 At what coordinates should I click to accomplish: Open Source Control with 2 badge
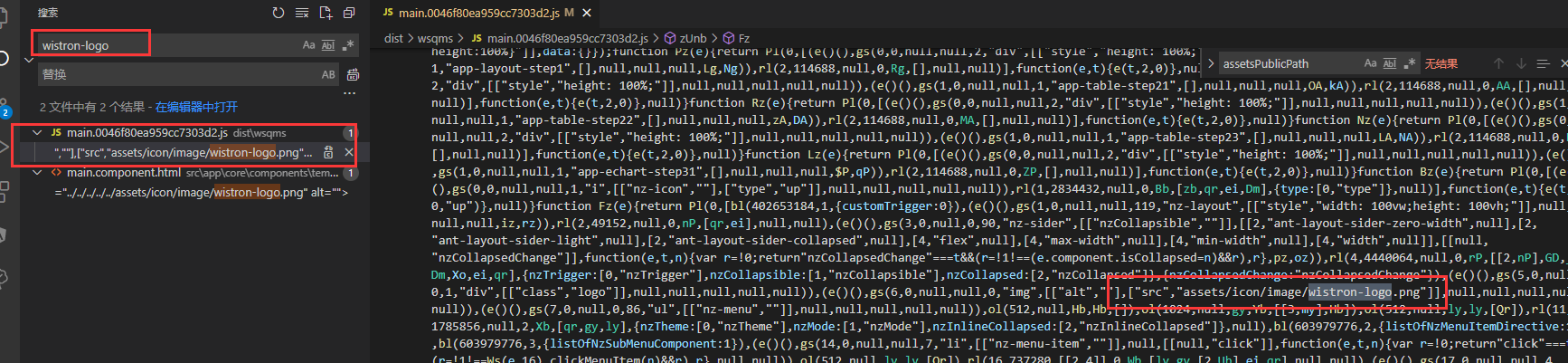pyautogui.click(x=5, y=109)
